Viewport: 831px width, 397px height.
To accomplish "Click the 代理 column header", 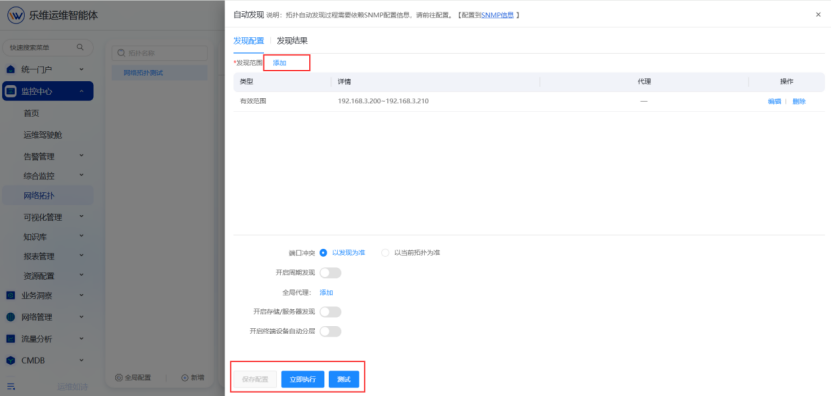I will 644,82.
